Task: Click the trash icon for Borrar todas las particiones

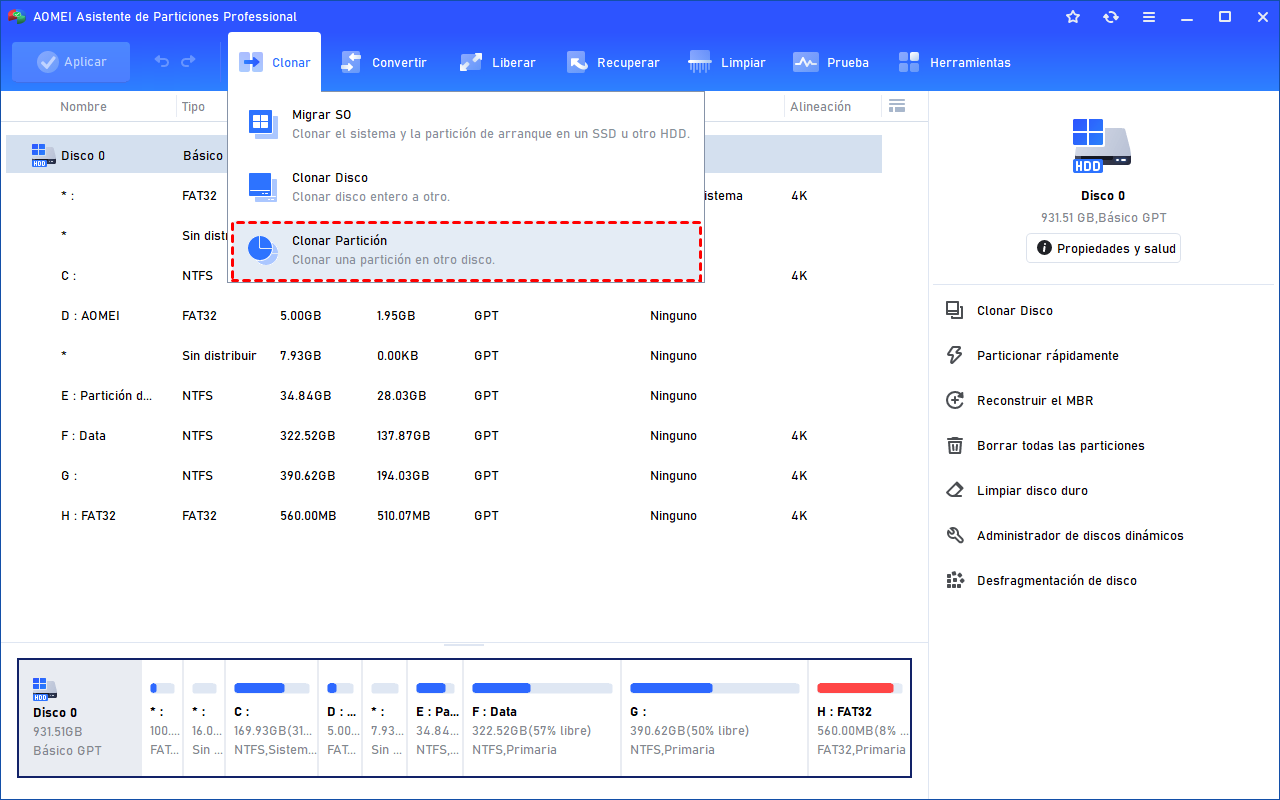Action: point(955,446)
